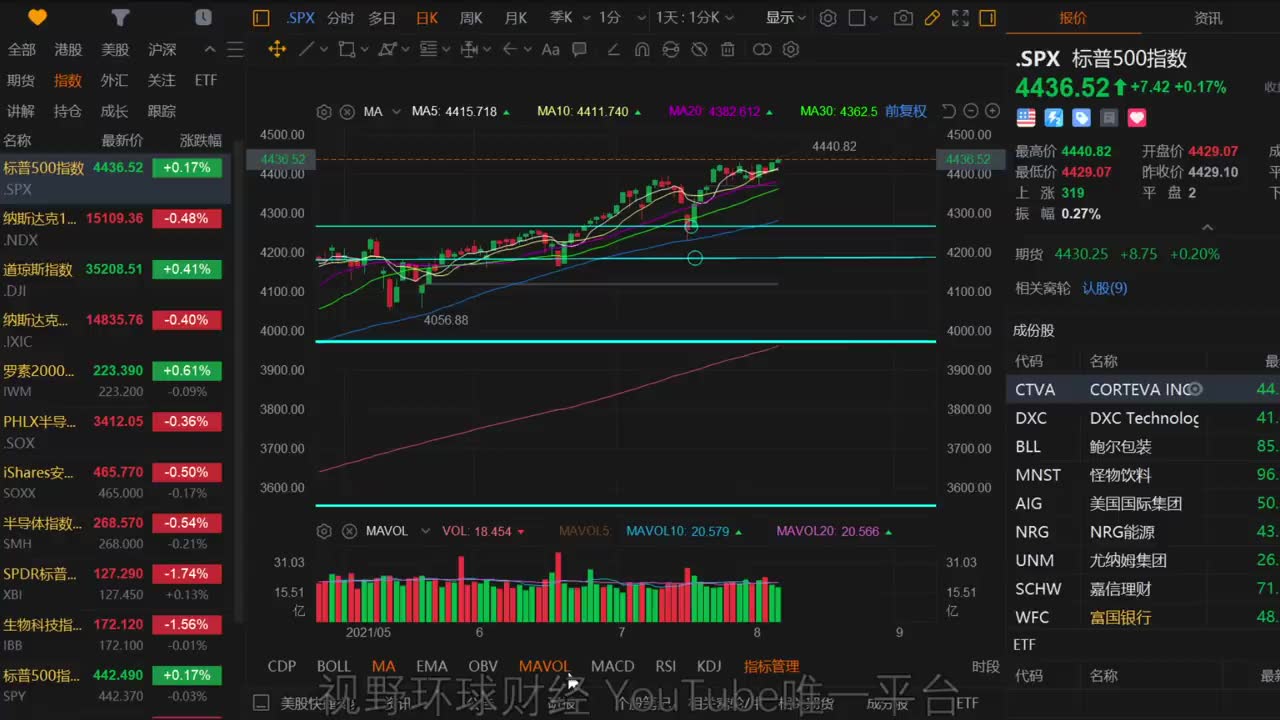The height and width of the screenshot is (720, 1280).
Task: Open chart settings gear in top bar
Action: pyautogui.click(x=828, y=18)
